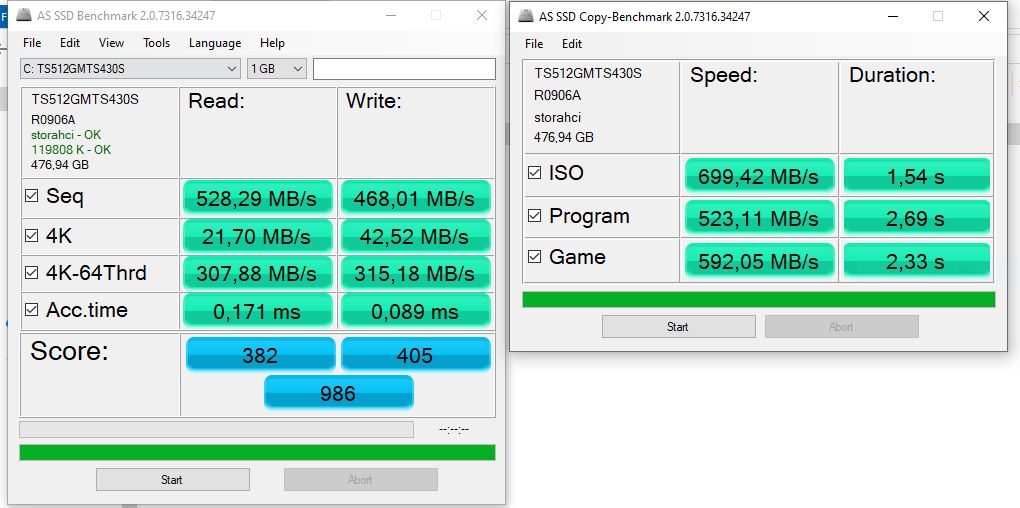Close the AS SSD Copy-Benchmark window
This screenshot has height=508, width=1020.
[984, 16]
